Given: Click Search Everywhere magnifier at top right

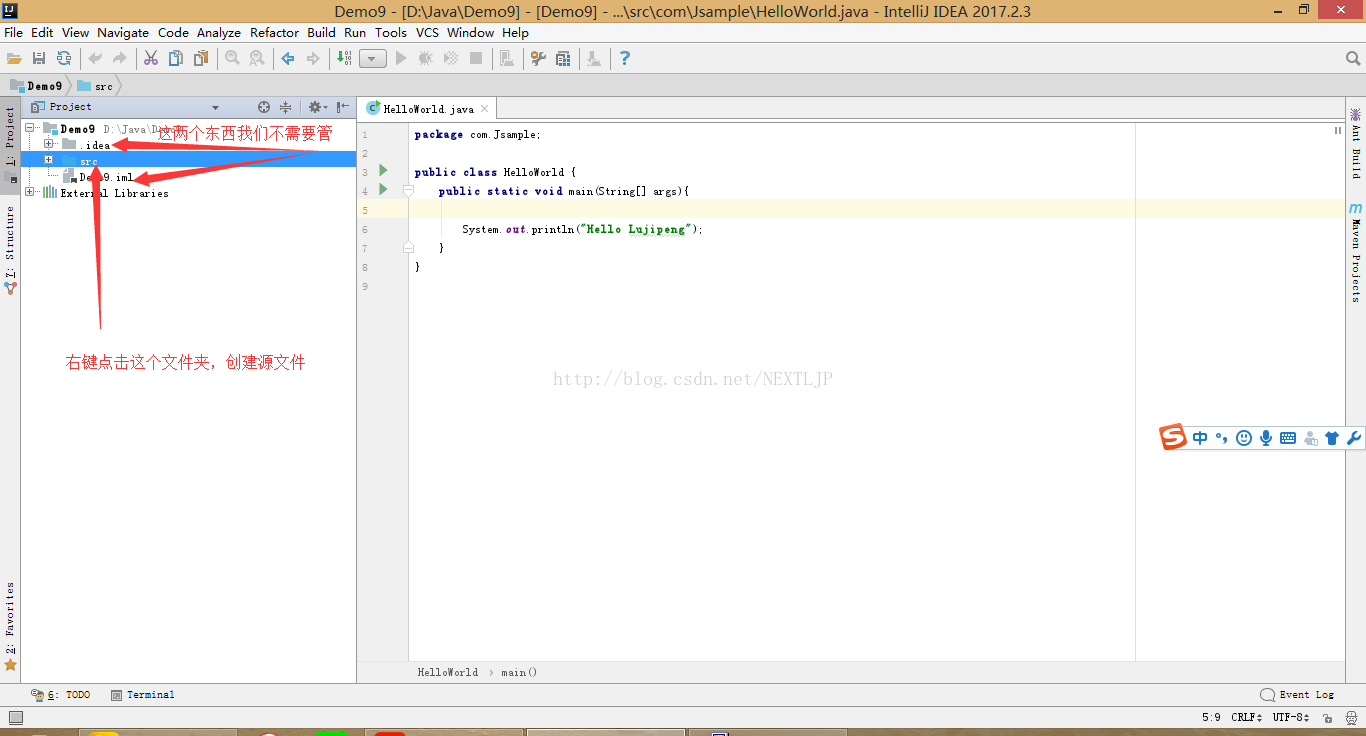Looking at the screenshot, I should click(x=1353, y=59).
